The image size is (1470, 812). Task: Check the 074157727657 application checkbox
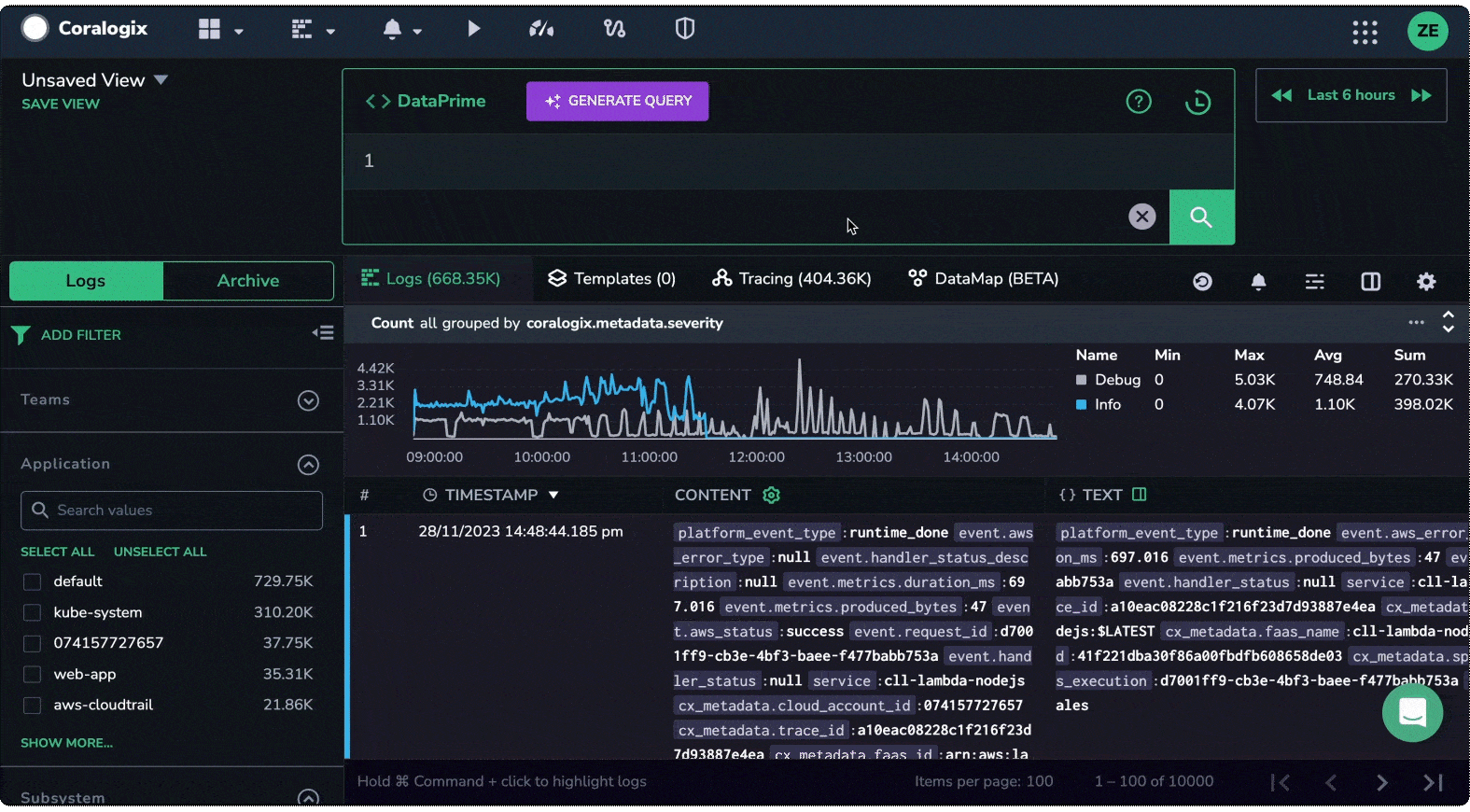point(32,643)
